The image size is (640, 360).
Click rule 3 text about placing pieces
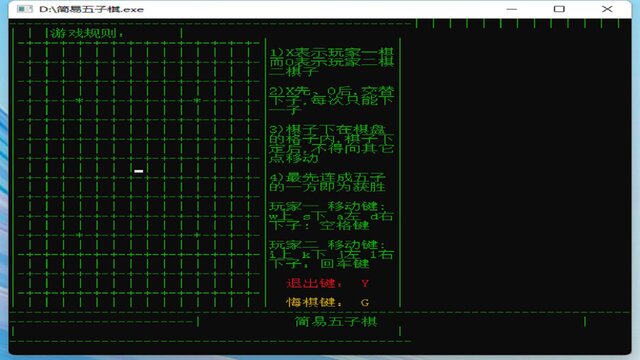click(x=331, y=144)
